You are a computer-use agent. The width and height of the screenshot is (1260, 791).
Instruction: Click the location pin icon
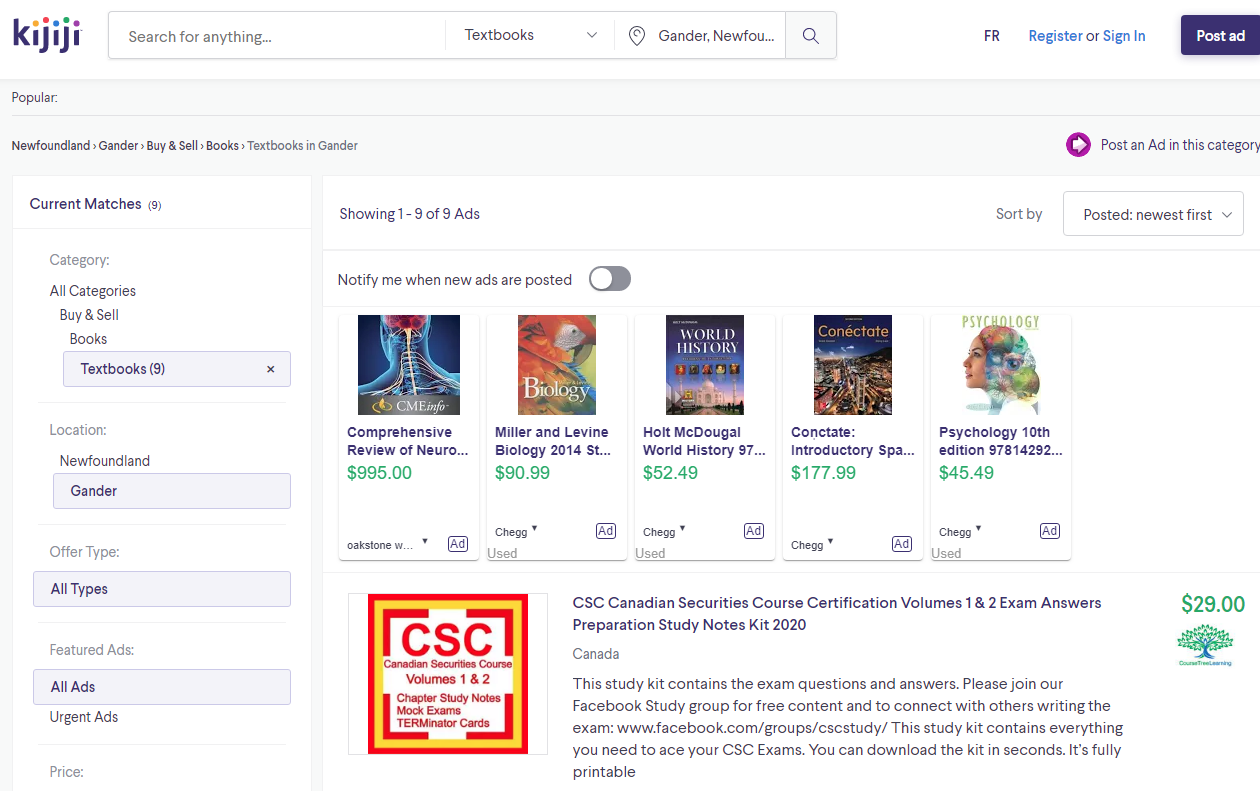click(636, 36)
